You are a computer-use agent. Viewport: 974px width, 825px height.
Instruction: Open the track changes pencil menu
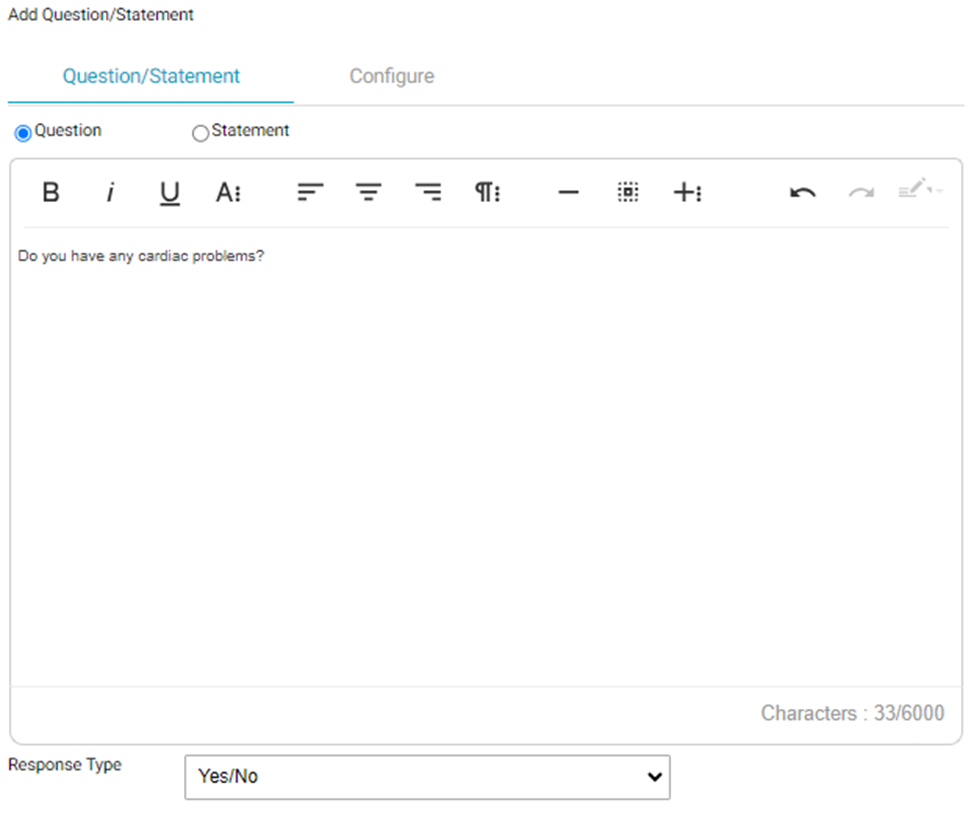918,190
